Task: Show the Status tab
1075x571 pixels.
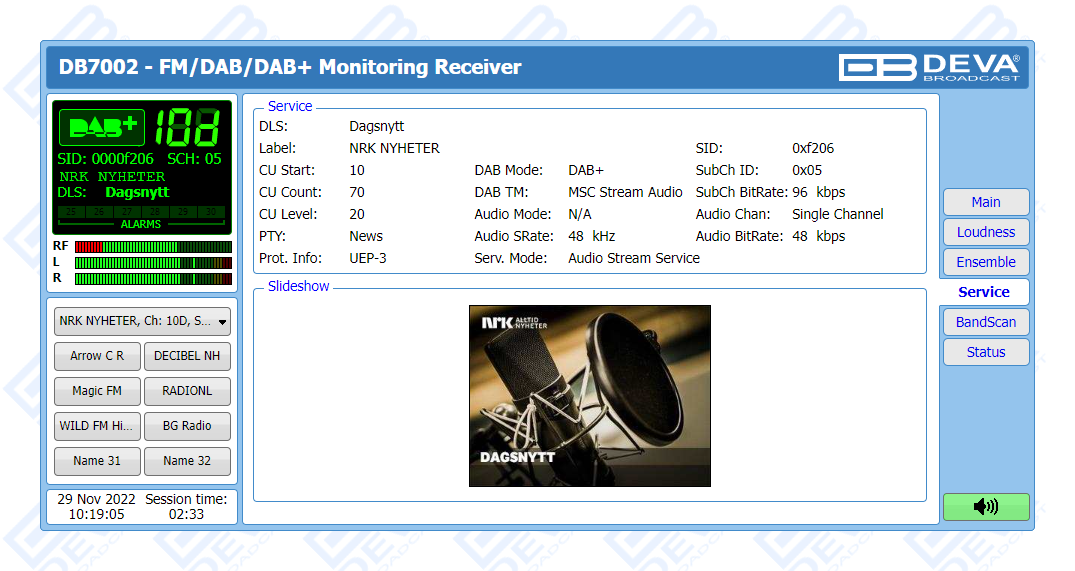Action: click(x=985, y=352)
